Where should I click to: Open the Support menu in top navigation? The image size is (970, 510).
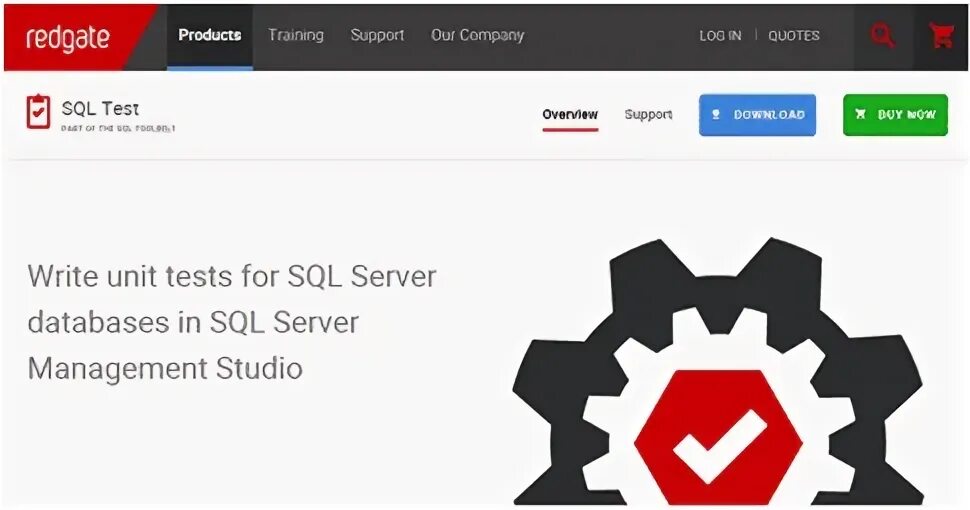tap(377, 35)
